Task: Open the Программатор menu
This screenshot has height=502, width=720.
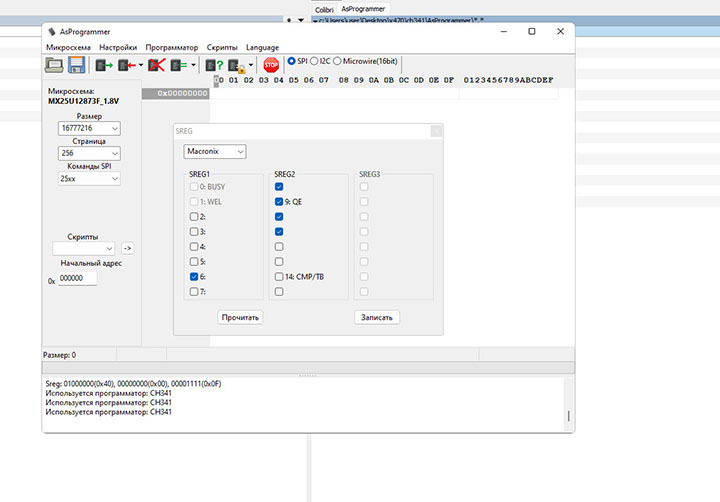Action: pyautogui.click(x=172, y=47)
